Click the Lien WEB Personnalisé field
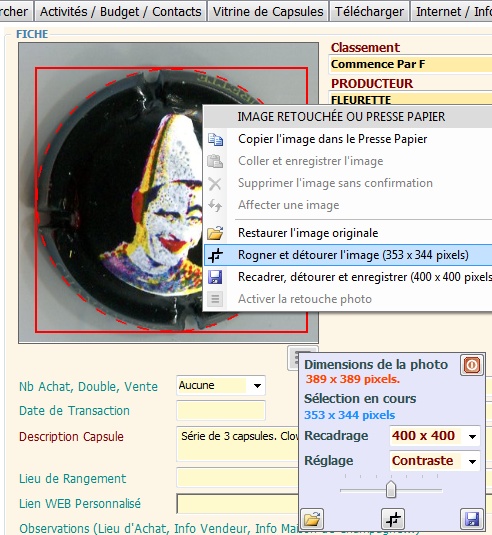The width and height of the screenshot is (492, 535). [237, 504]
